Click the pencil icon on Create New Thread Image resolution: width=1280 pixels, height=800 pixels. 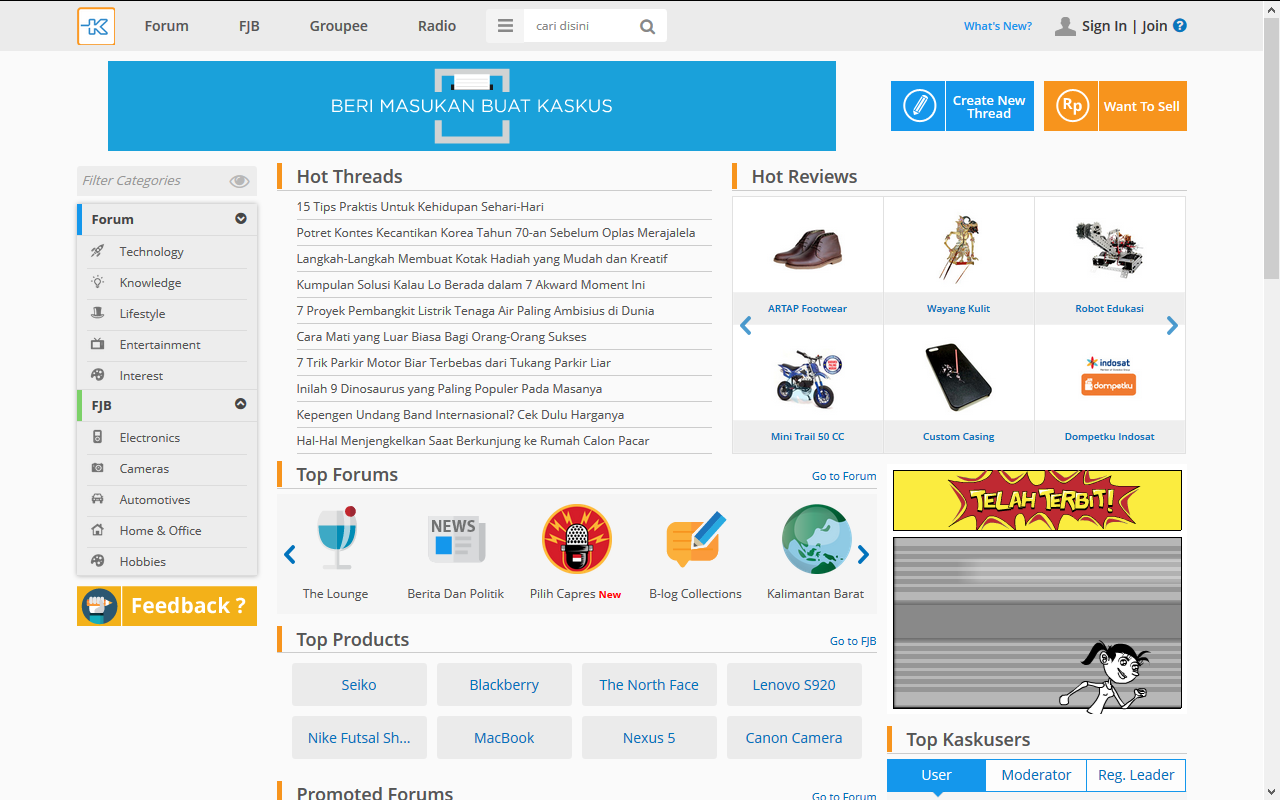918,106
